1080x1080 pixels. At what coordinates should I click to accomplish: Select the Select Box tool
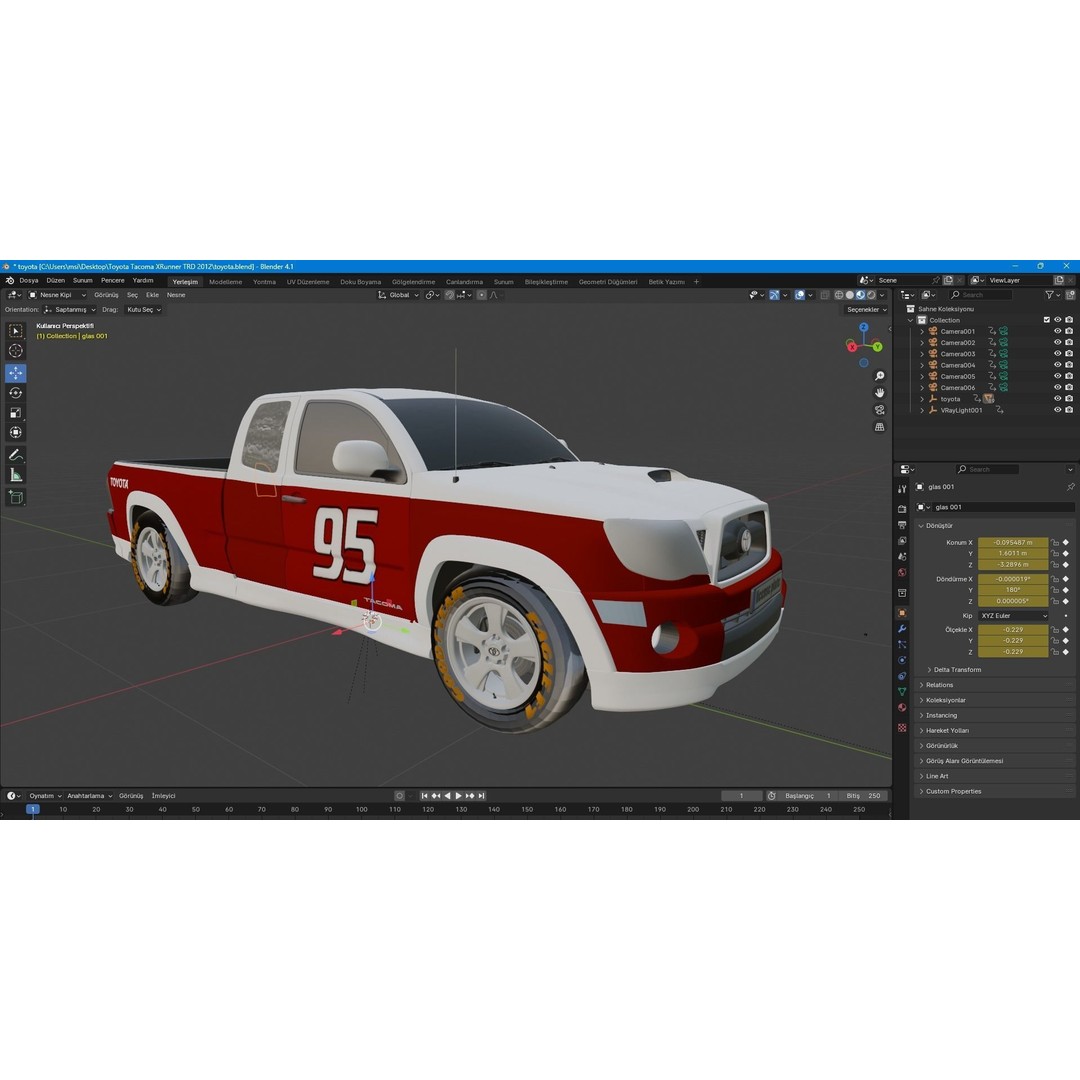[16, 331]
